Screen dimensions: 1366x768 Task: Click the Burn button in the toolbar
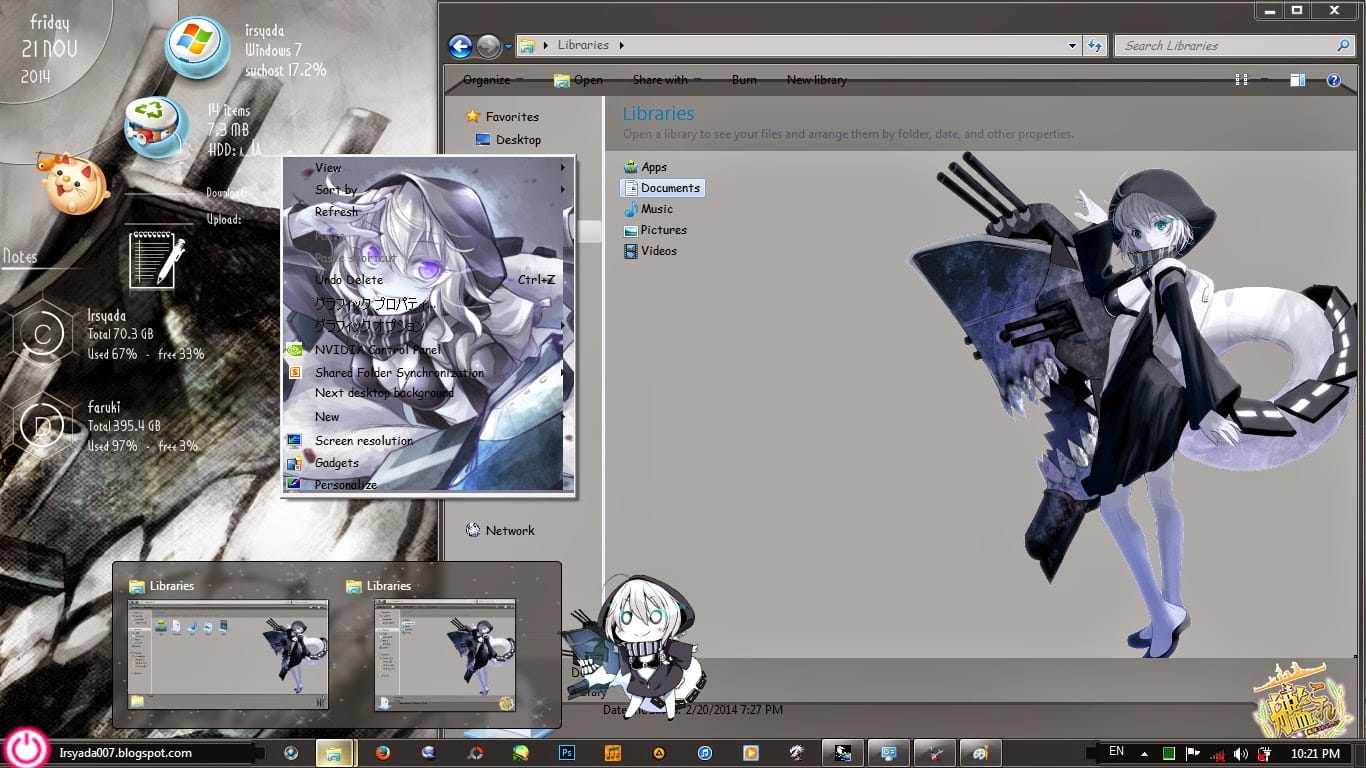point(744,80)
